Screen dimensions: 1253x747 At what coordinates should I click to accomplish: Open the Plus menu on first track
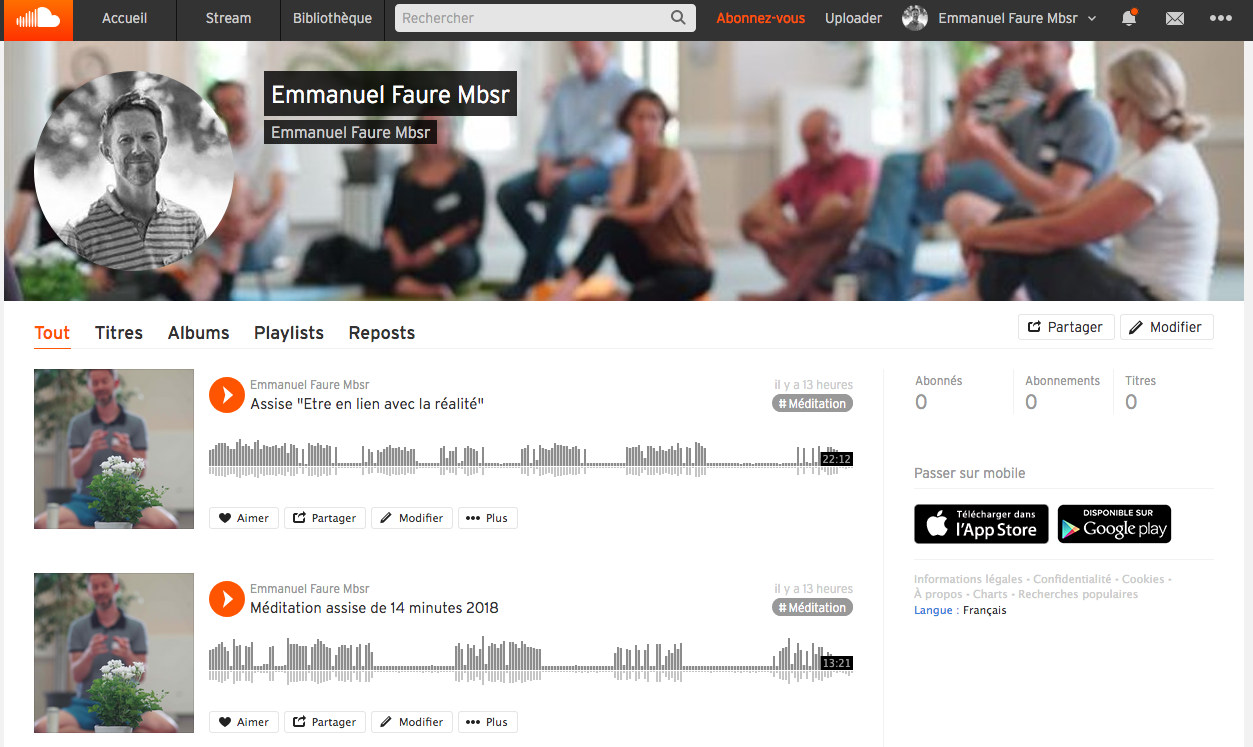[x=487, y=518]
